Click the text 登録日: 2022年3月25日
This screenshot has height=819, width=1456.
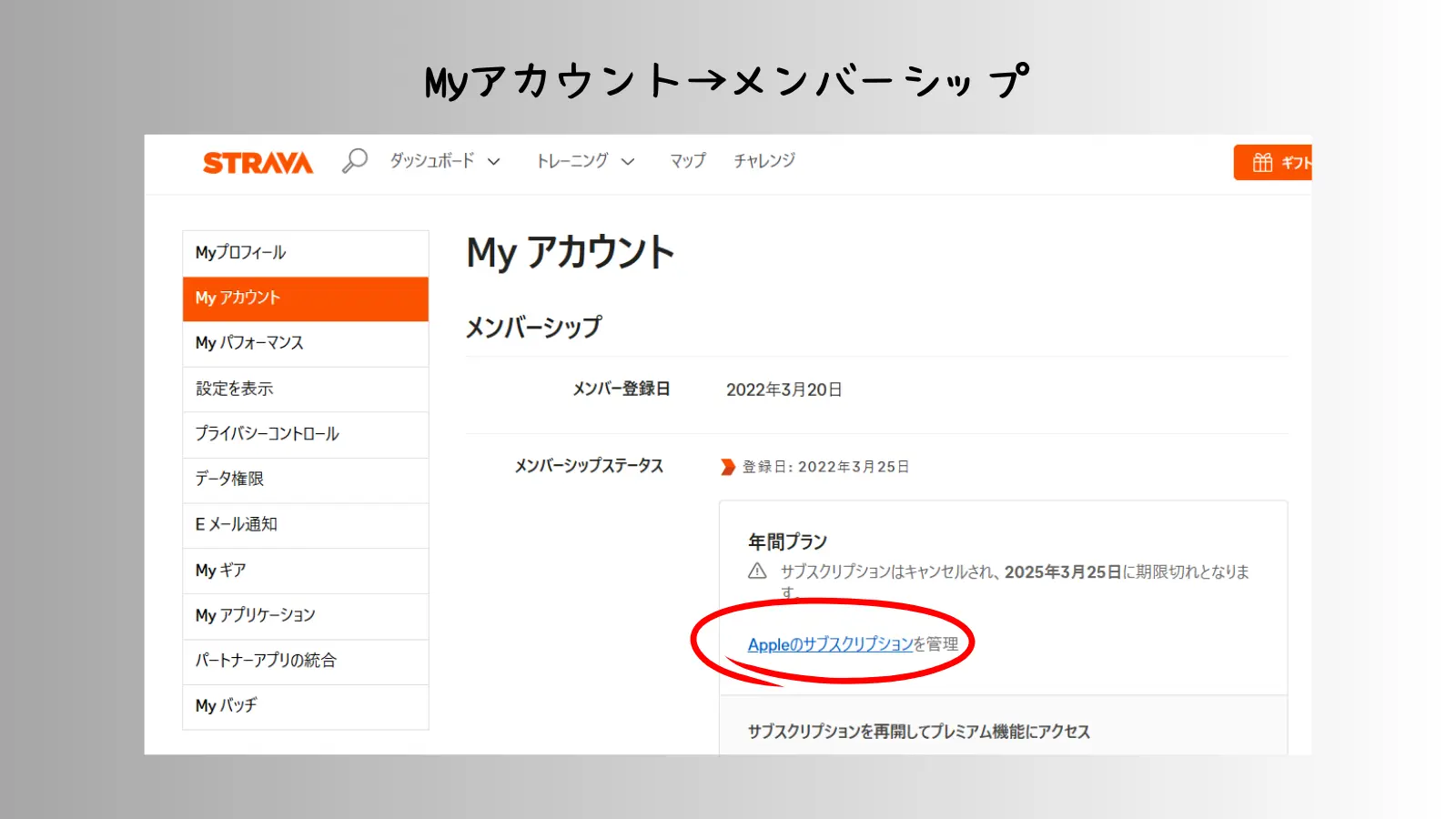(825, 467)
